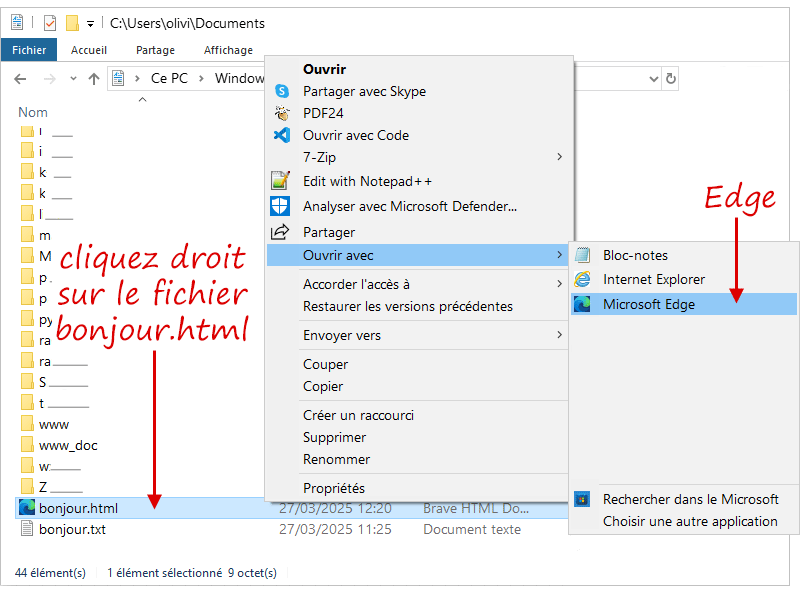
Task: Click the Microsoft Edge icon in submenu
Action: [x=582, y=304]
